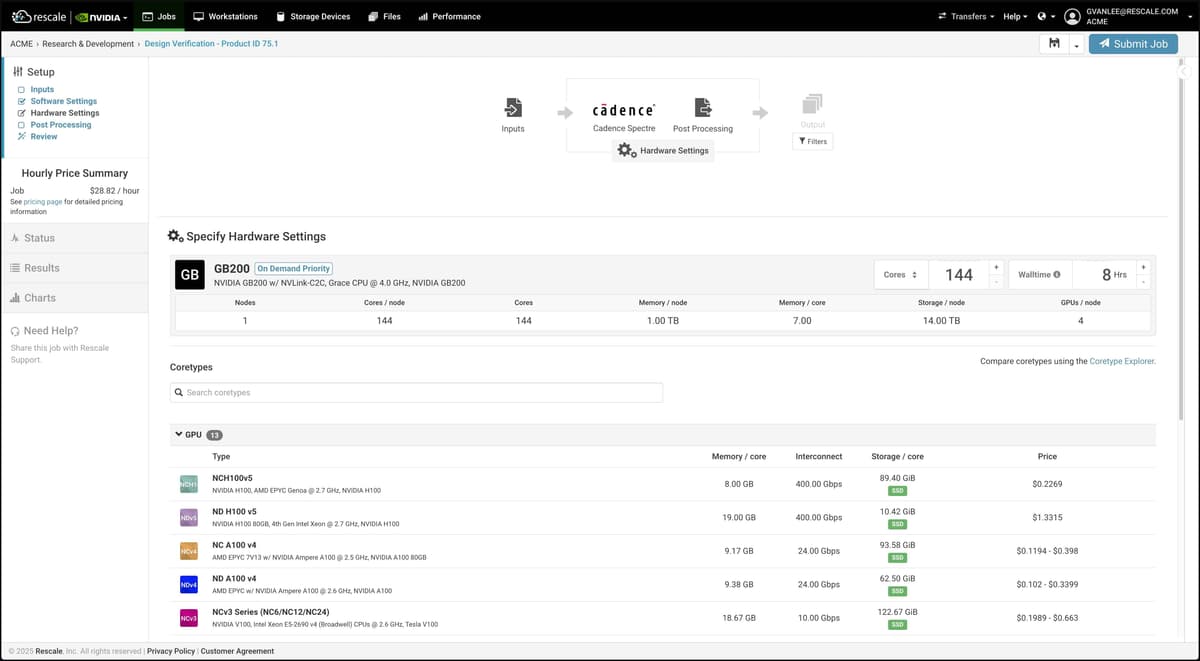
Task: Click the Filters button
Action: click(813, 141)
